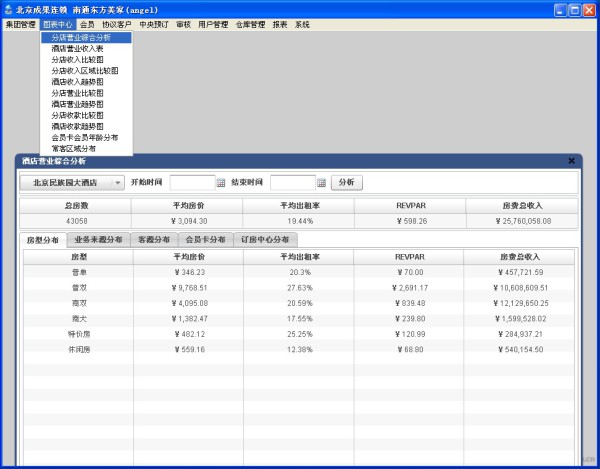The width and height of the screenshot is (600, 469).
Task: Select the 普单 room type row
Action: [298, 272]
